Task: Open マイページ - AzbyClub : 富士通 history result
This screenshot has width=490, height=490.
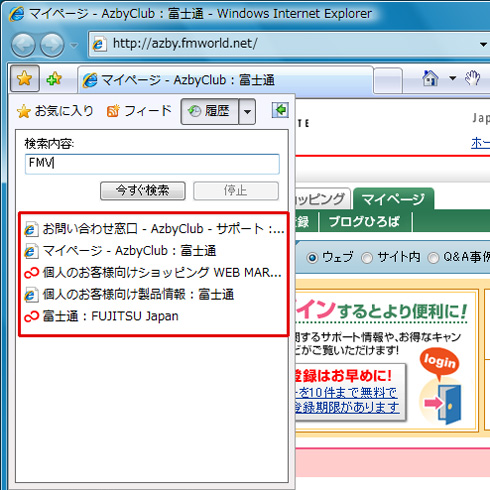Action: (x=121, y=251)
